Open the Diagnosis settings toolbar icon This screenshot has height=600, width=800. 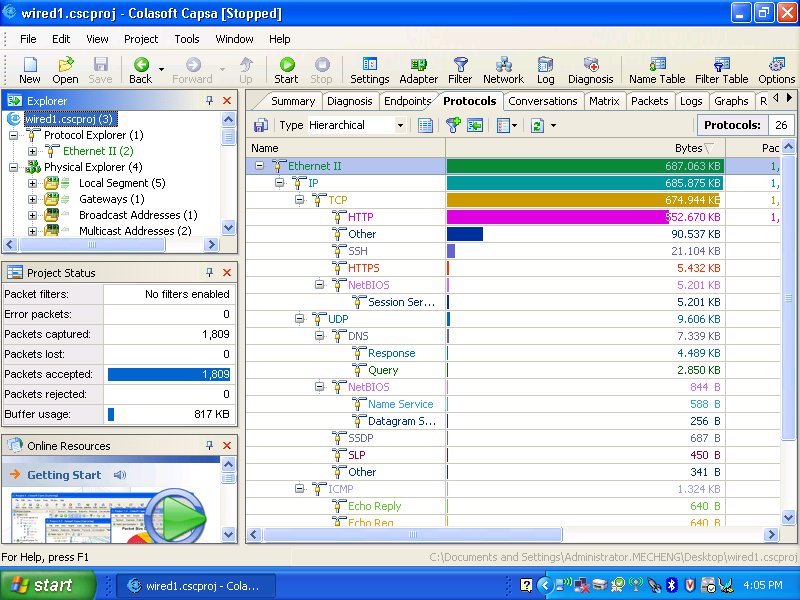590,70
